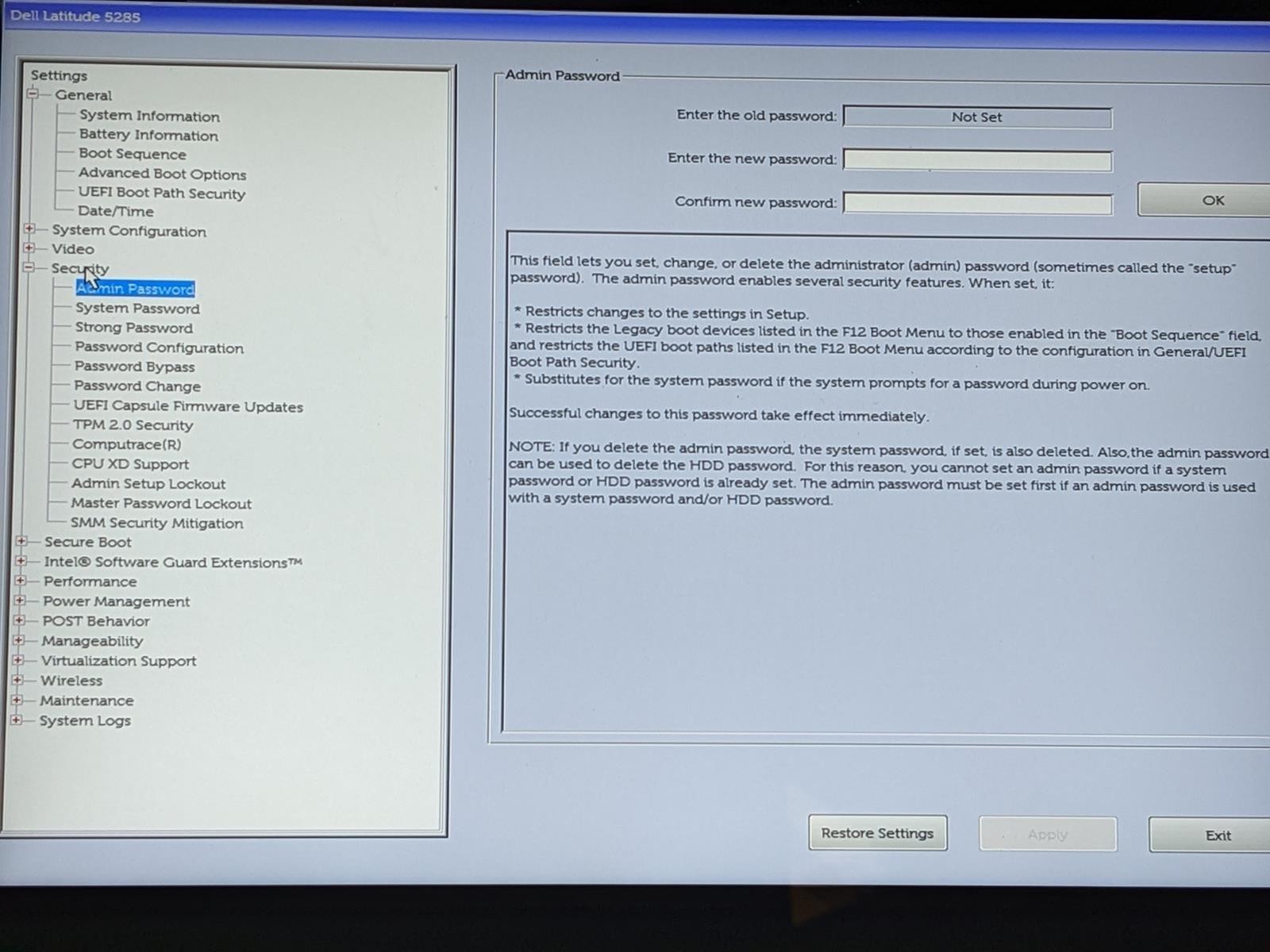
Task: Expand the Video tree node
Action: (x=29, y=248)
